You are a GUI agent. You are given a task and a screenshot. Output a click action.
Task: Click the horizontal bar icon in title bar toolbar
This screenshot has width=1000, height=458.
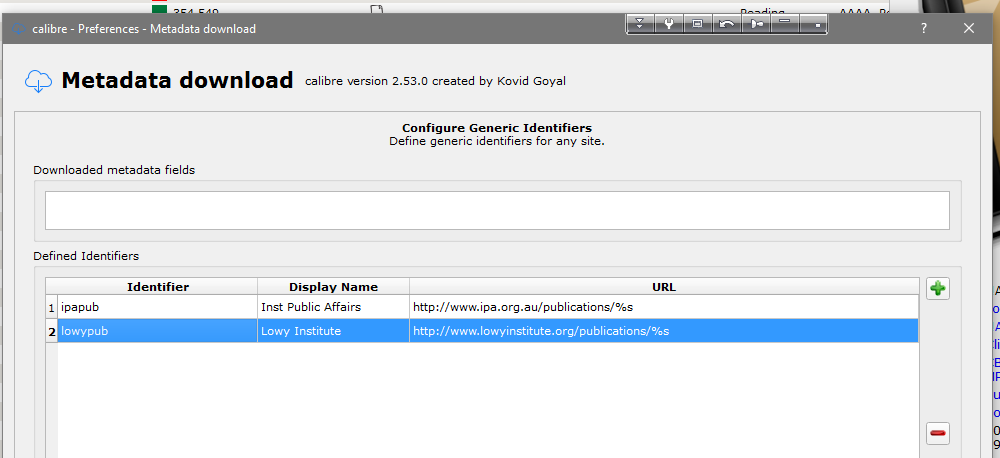coord(785,24)
